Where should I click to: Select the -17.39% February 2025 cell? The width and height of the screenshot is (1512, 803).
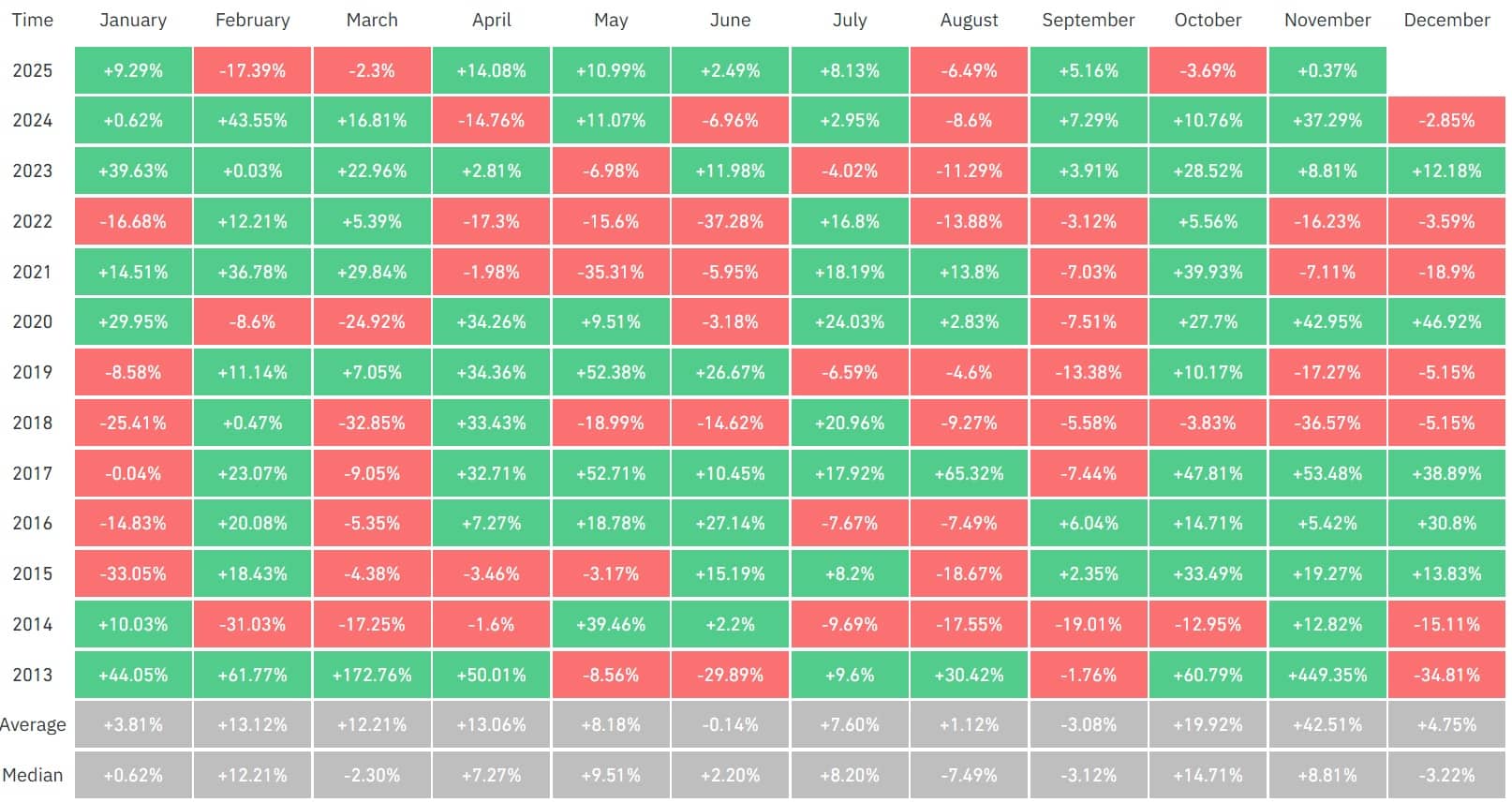tap(252, 70)
